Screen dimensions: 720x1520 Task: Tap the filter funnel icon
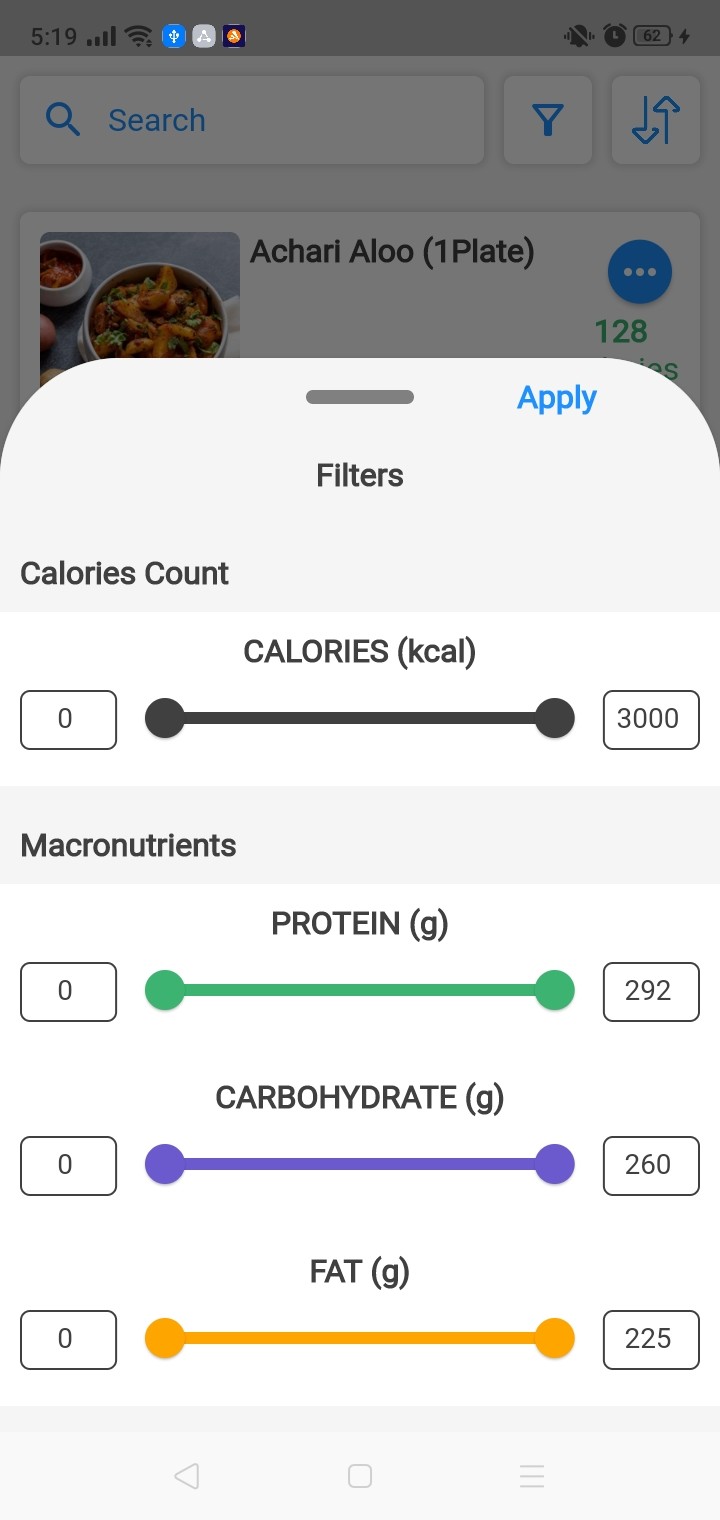coord(548,121)
